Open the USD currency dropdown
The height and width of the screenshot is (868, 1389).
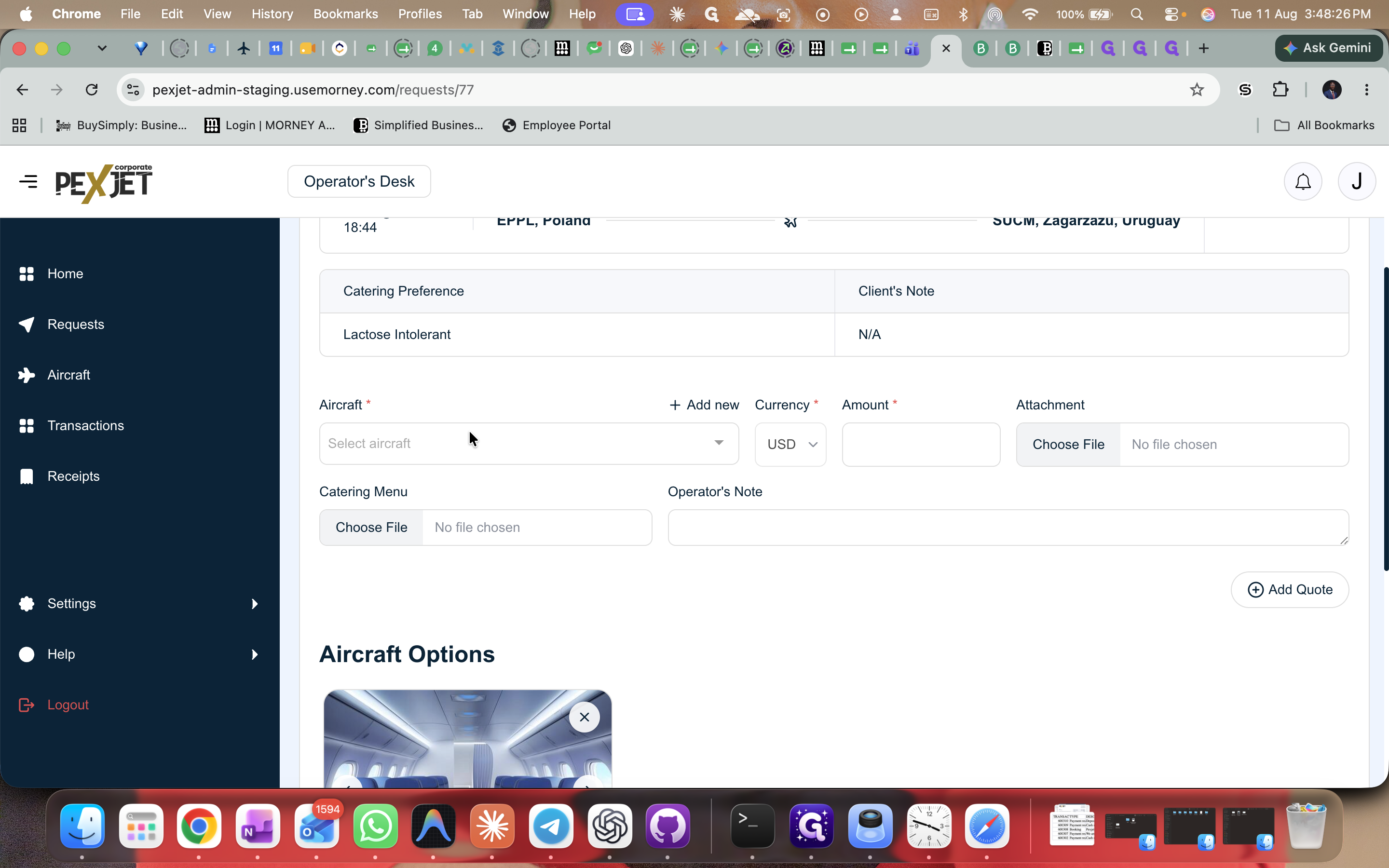(790, 444)
